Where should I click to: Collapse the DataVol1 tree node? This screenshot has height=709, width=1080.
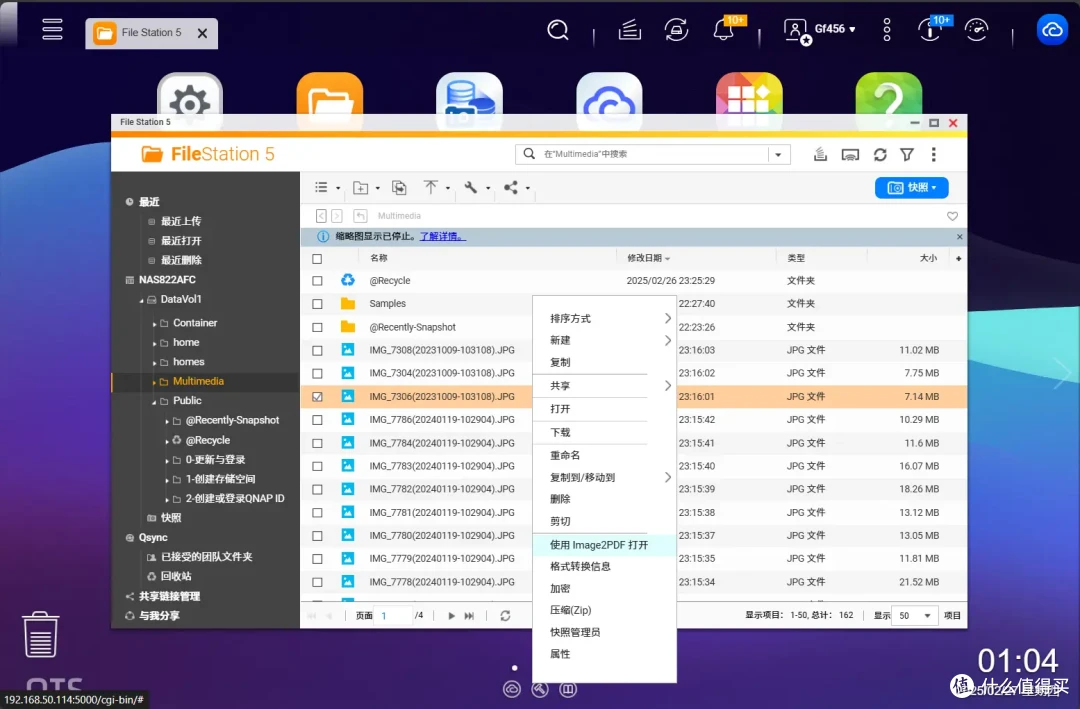[142, 300]
